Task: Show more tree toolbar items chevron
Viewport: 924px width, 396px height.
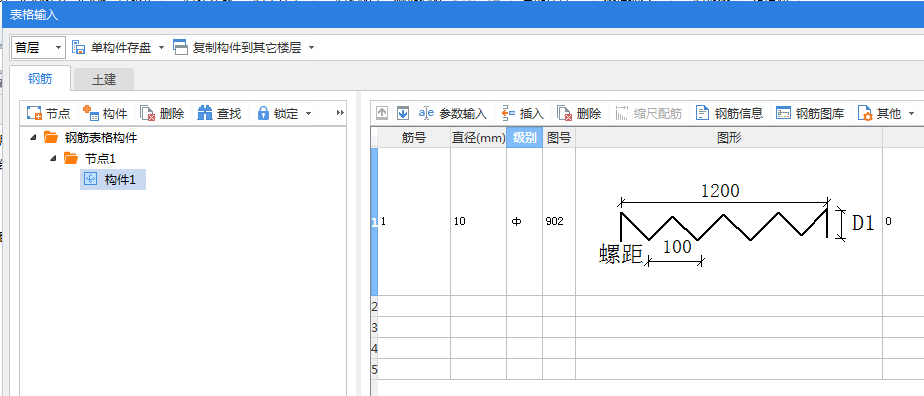Action: (x=340, y=113)
